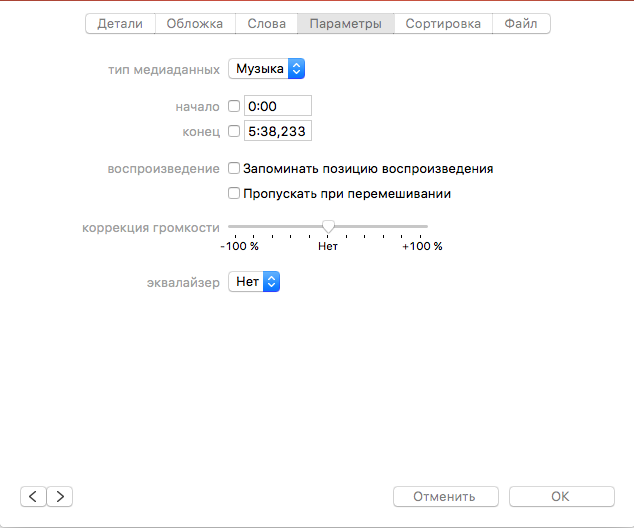Switch to the Файл tab

click(521, 23)
